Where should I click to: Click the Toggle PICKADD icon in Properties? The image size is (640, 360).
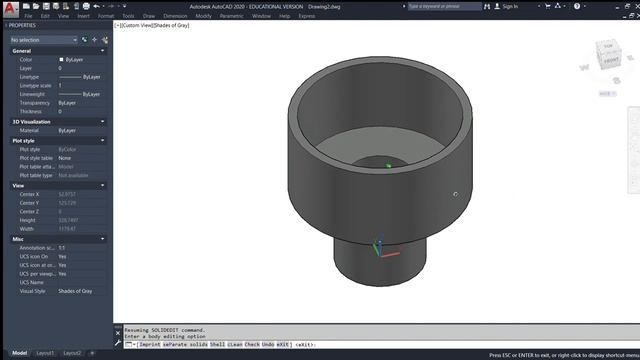click(84, 40)
